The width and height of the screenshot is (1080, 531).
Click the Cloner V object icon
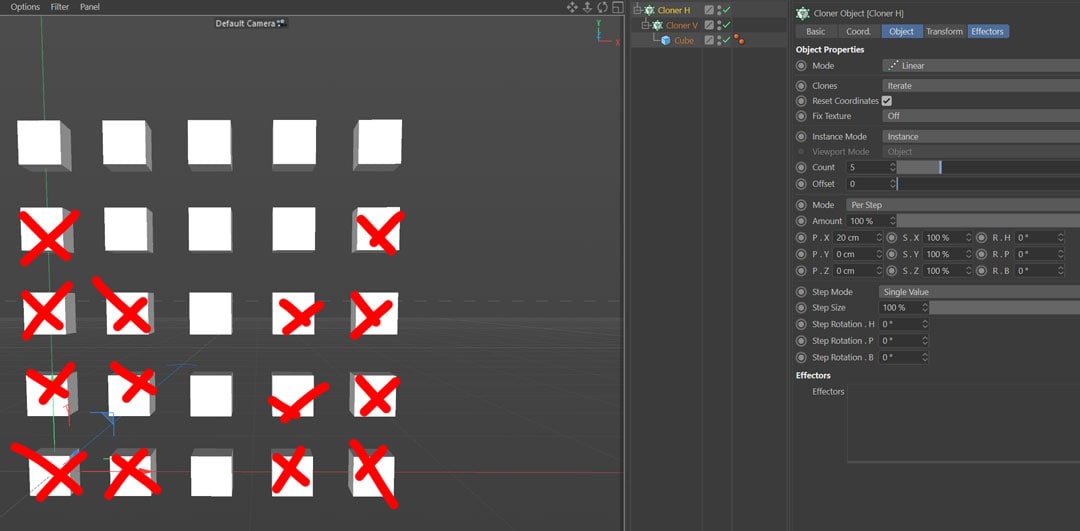tap(657, 25)
